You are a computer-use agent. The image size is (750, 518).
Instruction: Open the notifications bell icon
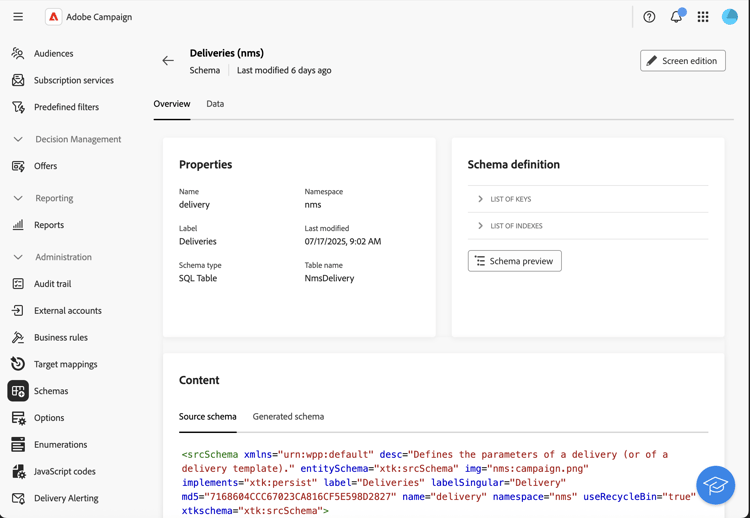(676, 17)
